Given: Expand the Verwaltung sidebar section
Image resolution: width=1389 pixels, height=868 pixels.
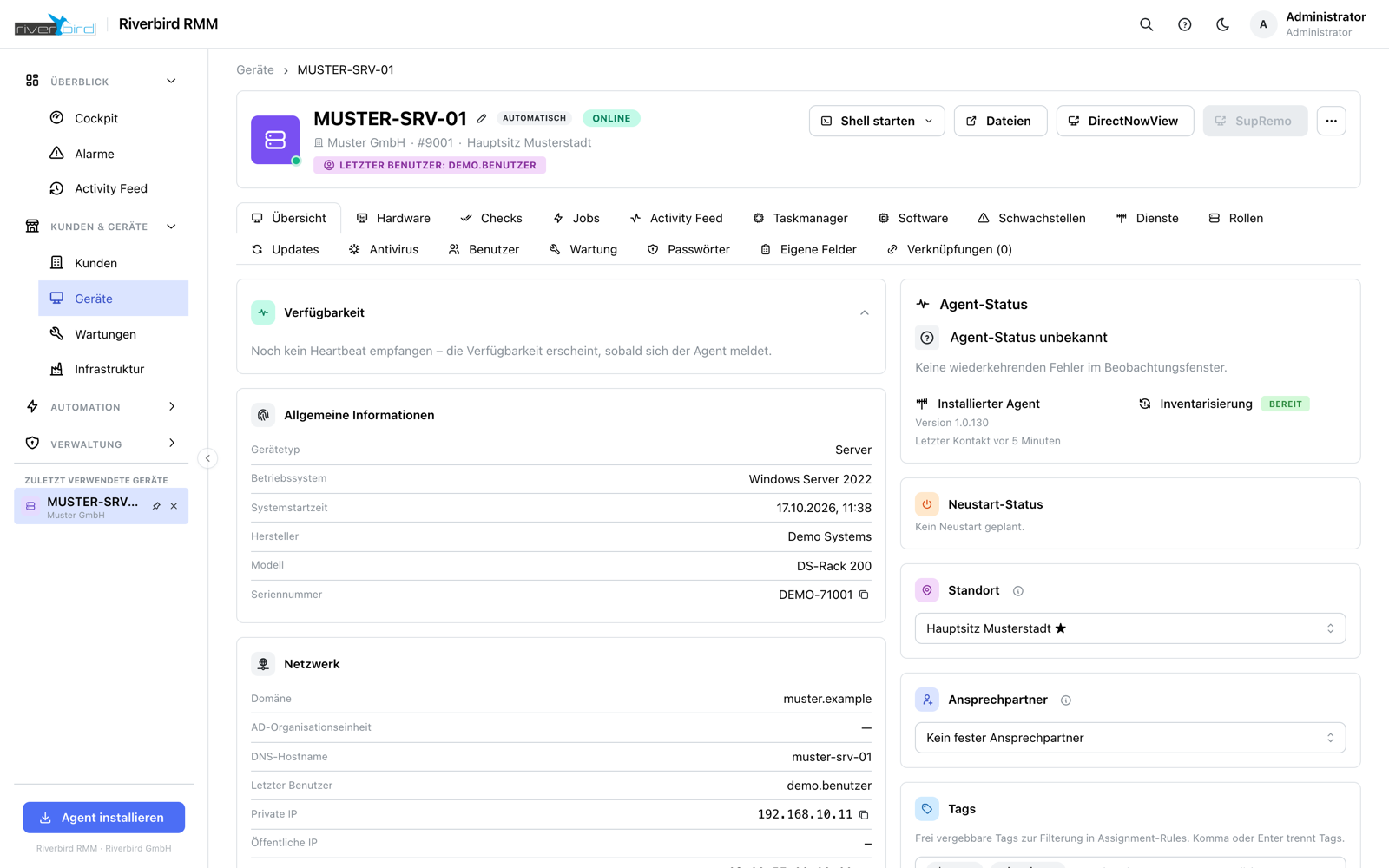Looking at the screenshot, I should click(172, 443).
